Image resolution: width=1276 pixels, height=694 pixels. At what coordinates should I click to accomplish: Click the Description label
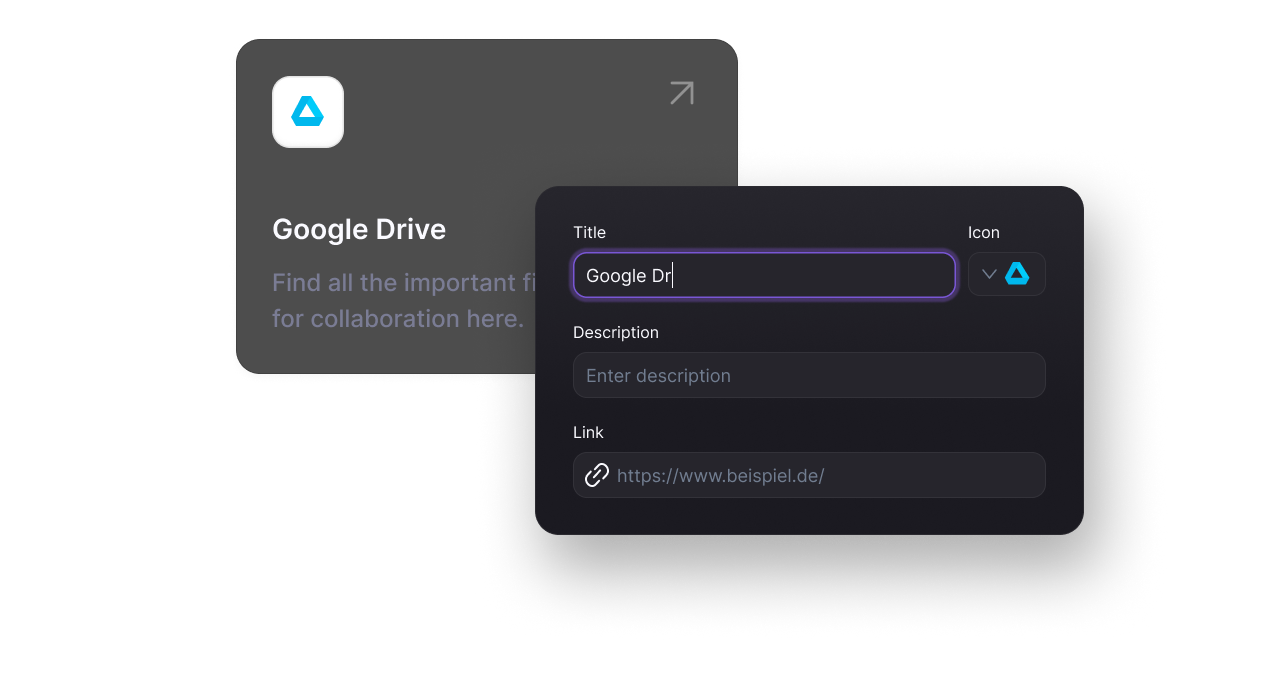[616, 332]
